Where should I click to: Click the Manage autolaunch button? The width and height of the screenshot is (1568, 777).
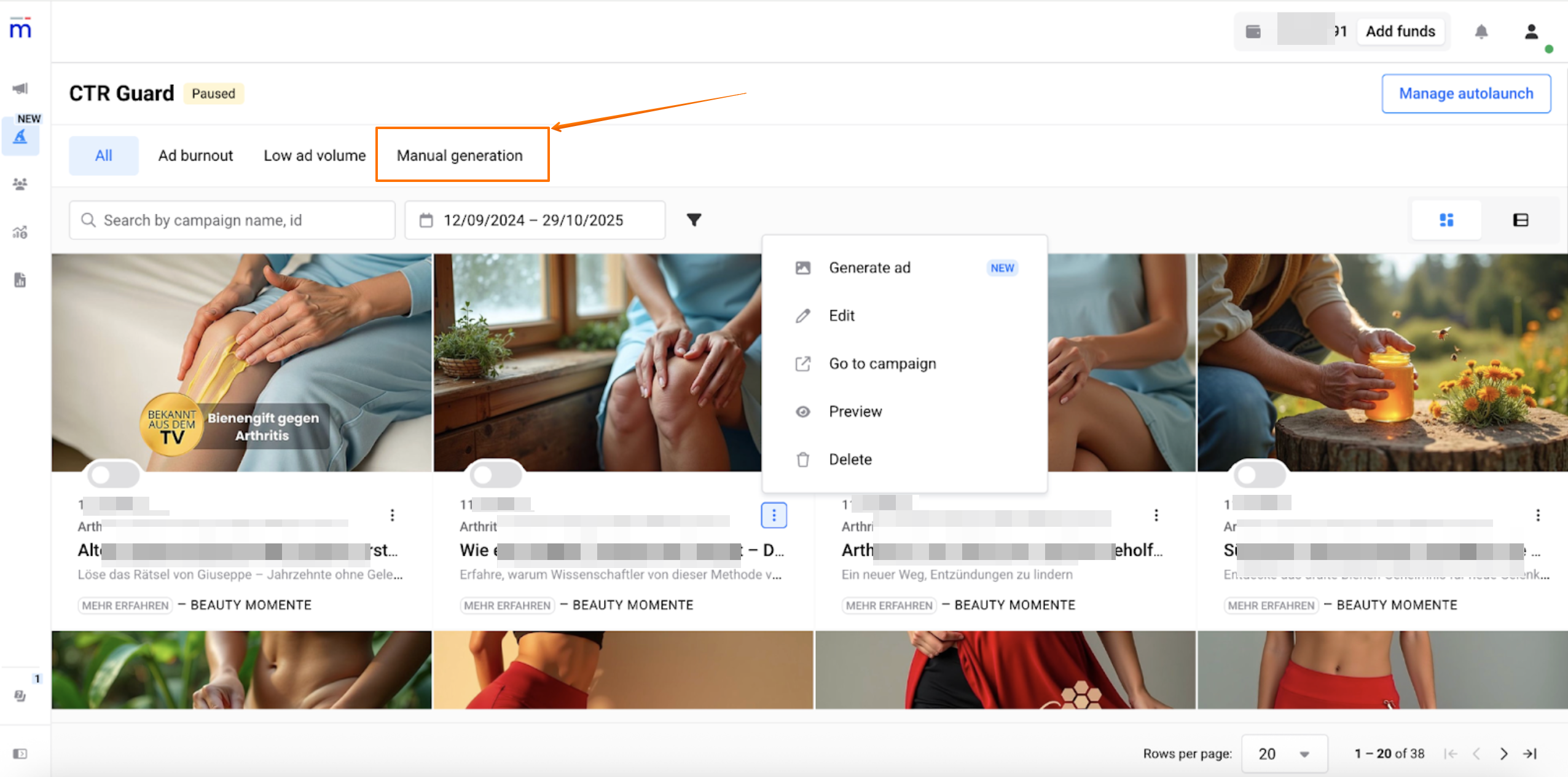pos(1466,93)
